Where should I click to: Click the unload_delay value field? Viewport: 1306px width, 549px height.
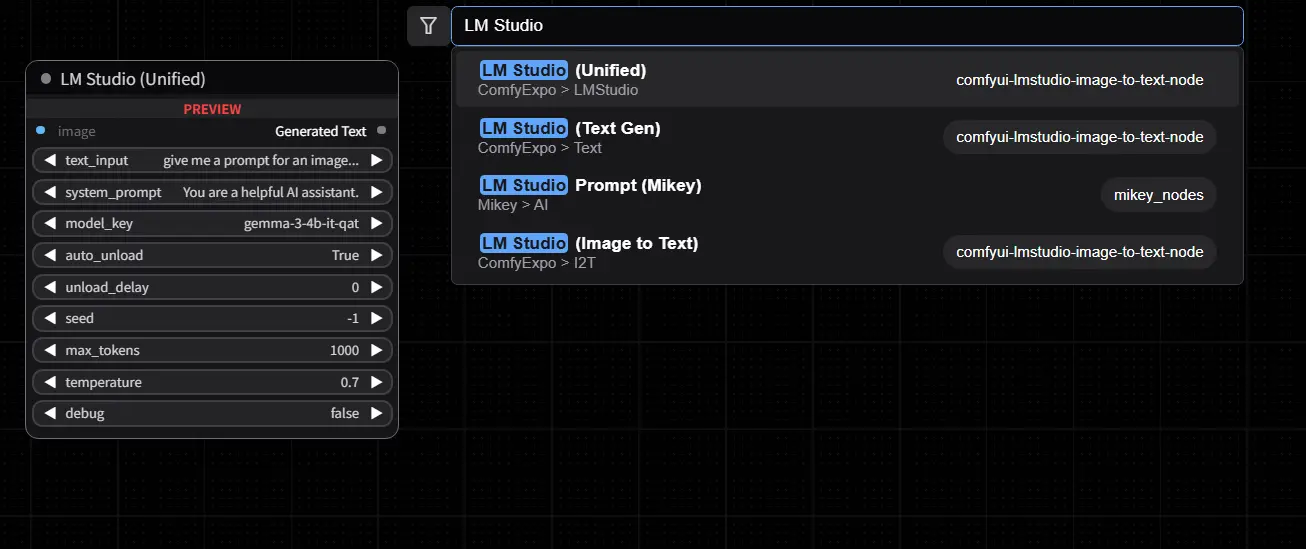coord(212,287)
